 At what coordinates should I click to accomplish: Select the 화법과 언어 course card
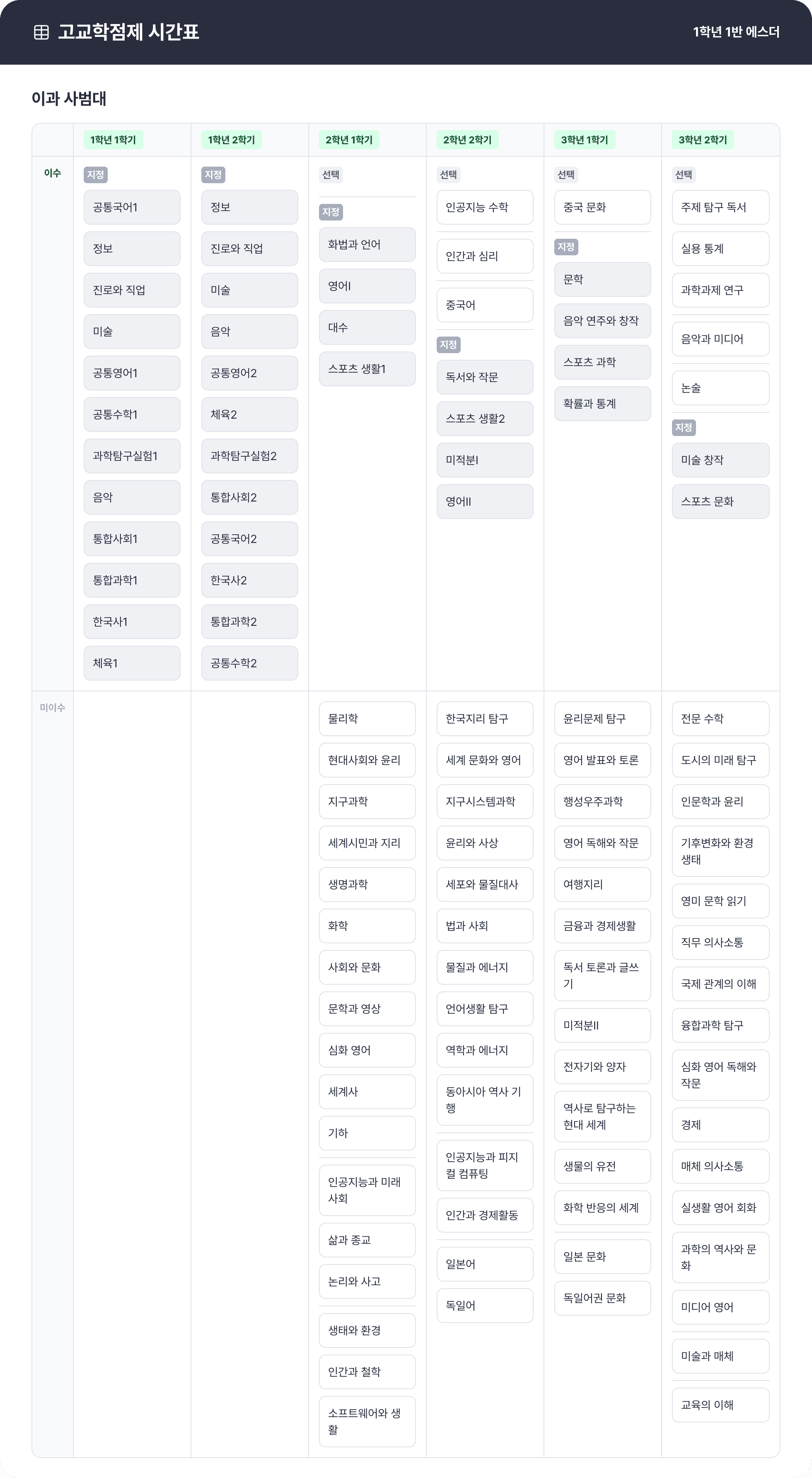pyautogui.click(x=367, y=245)
